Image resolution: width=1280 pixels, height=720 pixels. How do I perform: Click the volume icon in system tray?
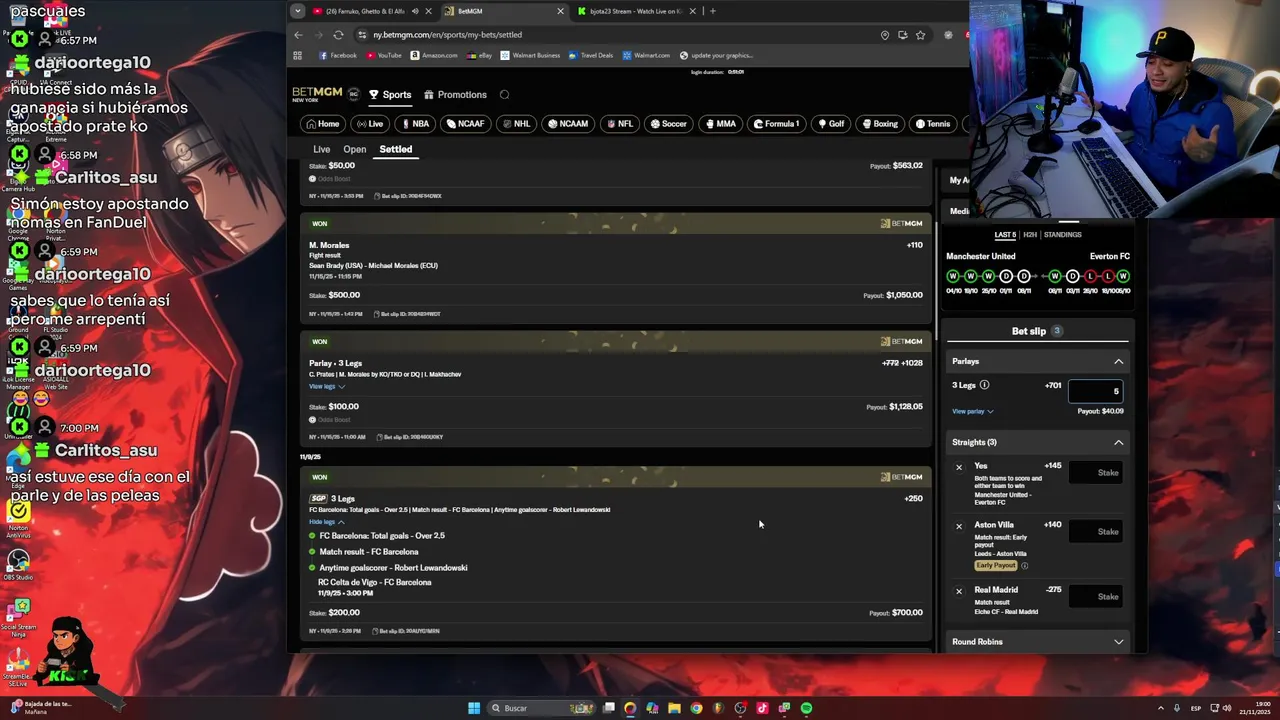(x=1229, y=708)
